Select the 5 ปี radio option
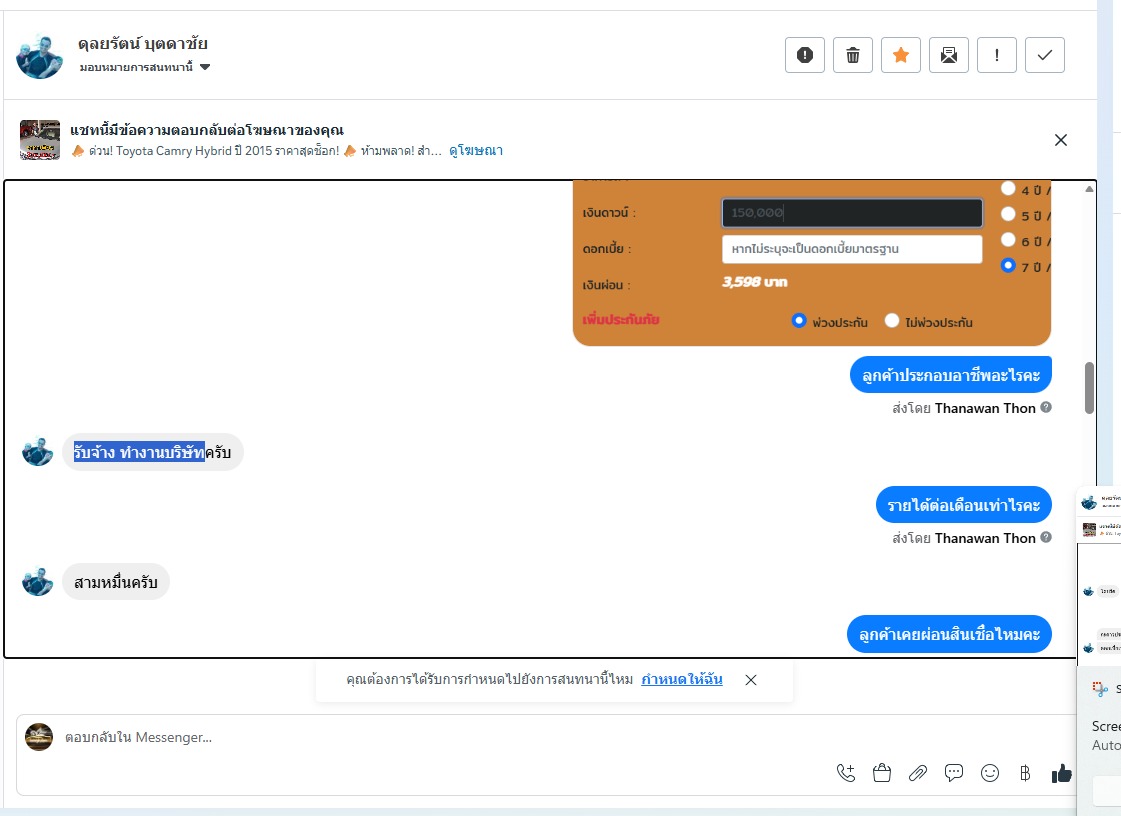 click(1008, 214)
